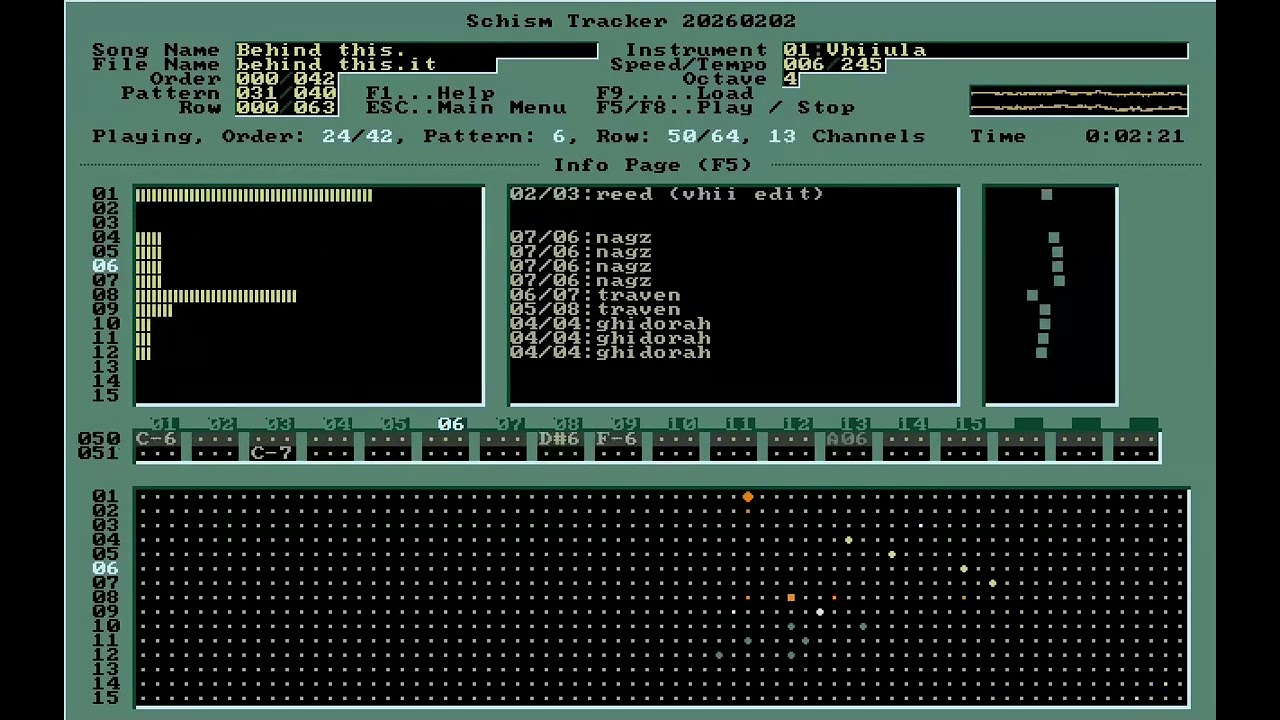Click the Order total value 042
The width and height of the screenshot is (1280, 720).
click(x=314, y=79)
